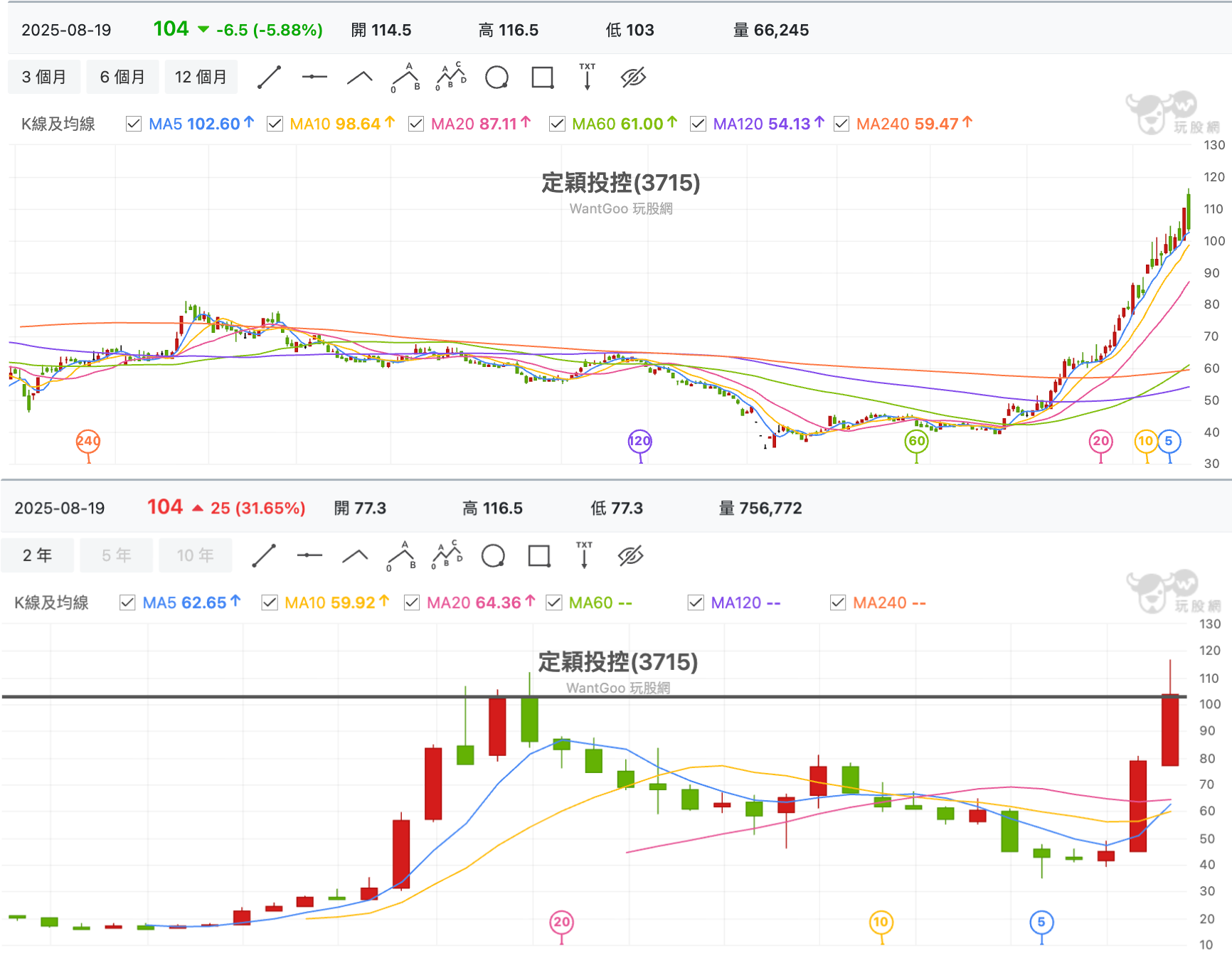The image size is (1232, 953).
Task: Select the rectangle drawing tool in lower toolbar
Action: (x=539, y=555)
